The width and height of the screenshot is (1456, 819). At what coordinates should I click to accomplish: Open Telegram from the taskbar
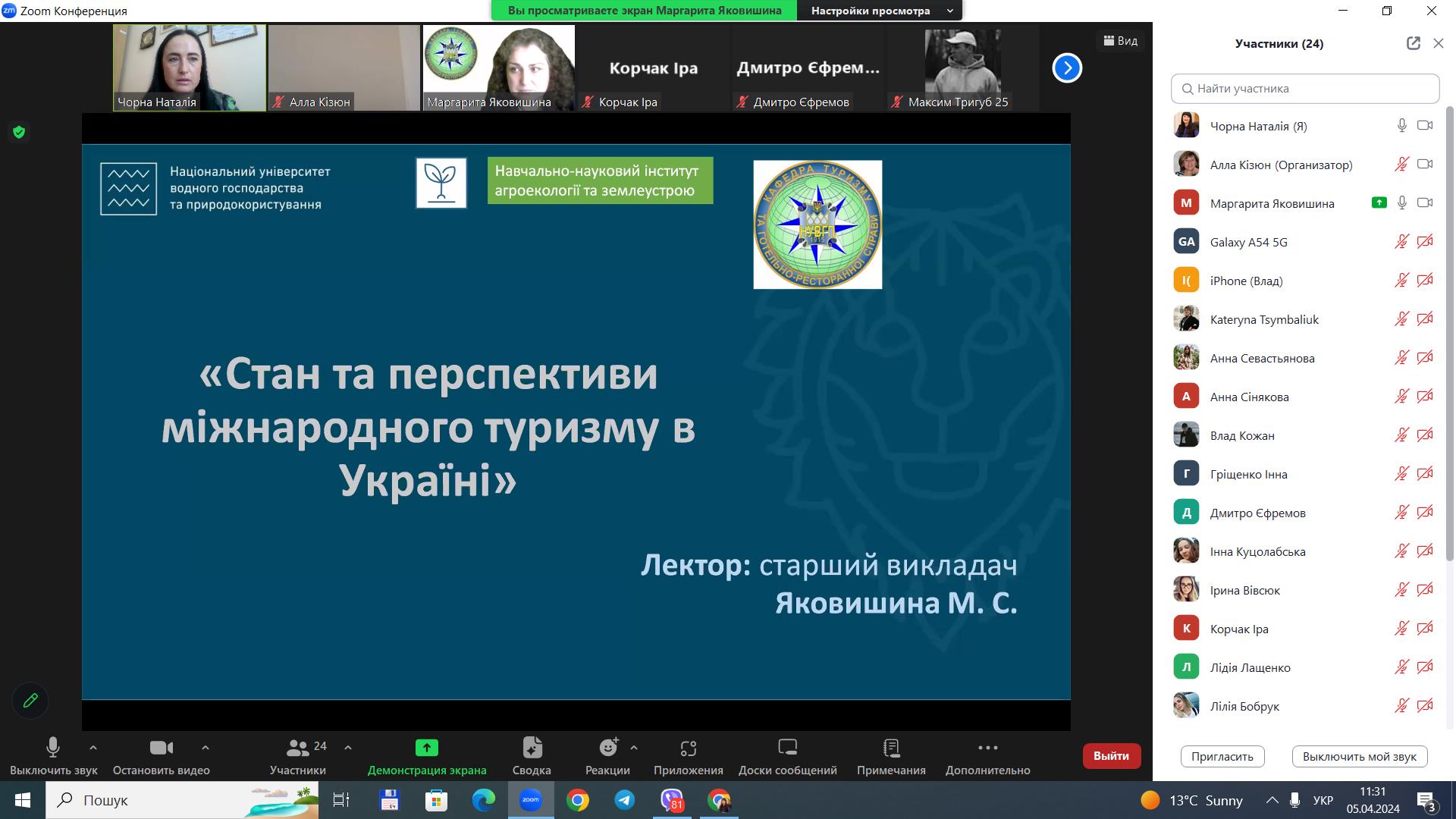(x=625, y=800)
